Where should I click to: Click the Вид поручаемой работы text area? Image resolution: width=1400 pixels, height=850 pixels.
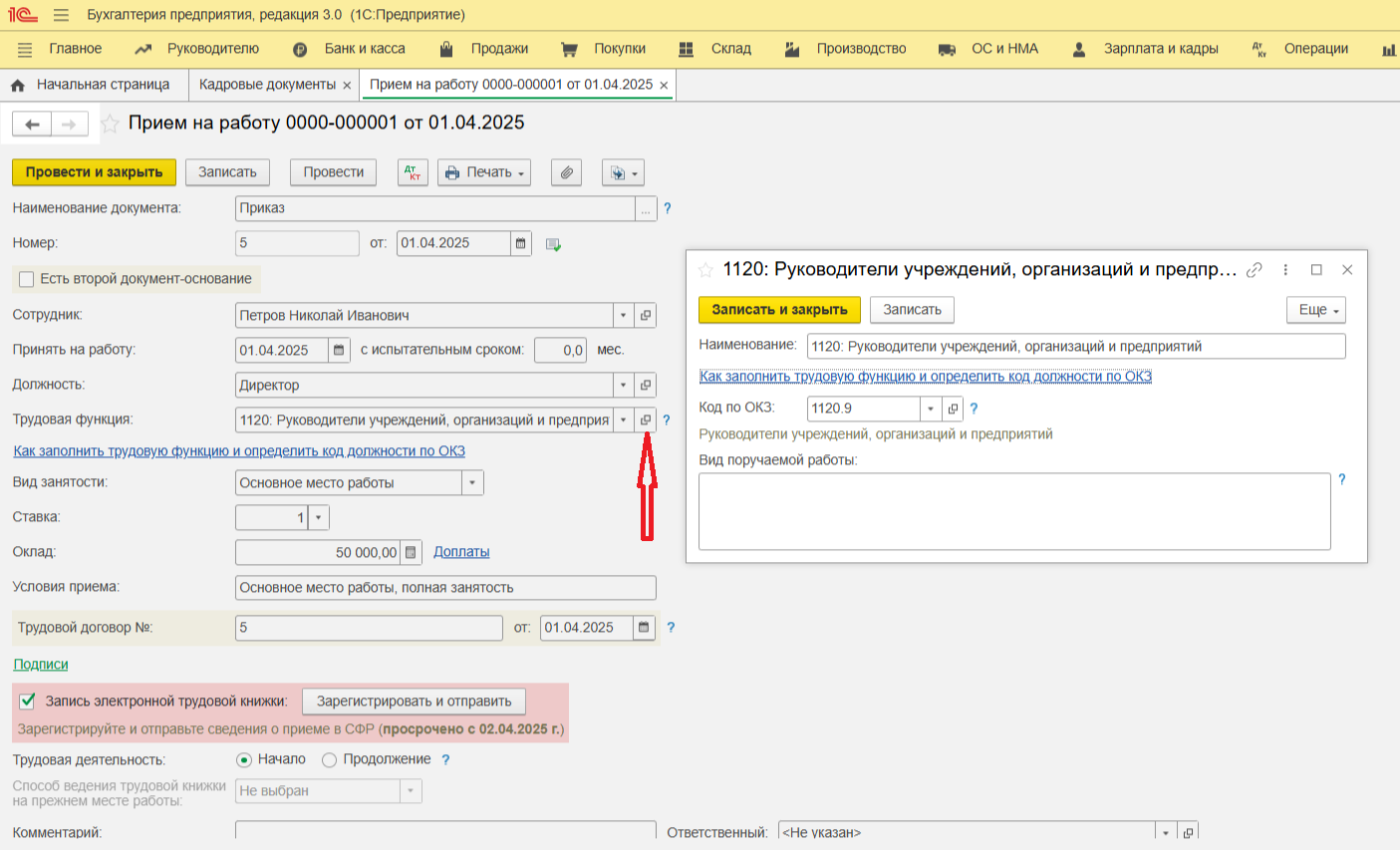(x=1013, y=511)
